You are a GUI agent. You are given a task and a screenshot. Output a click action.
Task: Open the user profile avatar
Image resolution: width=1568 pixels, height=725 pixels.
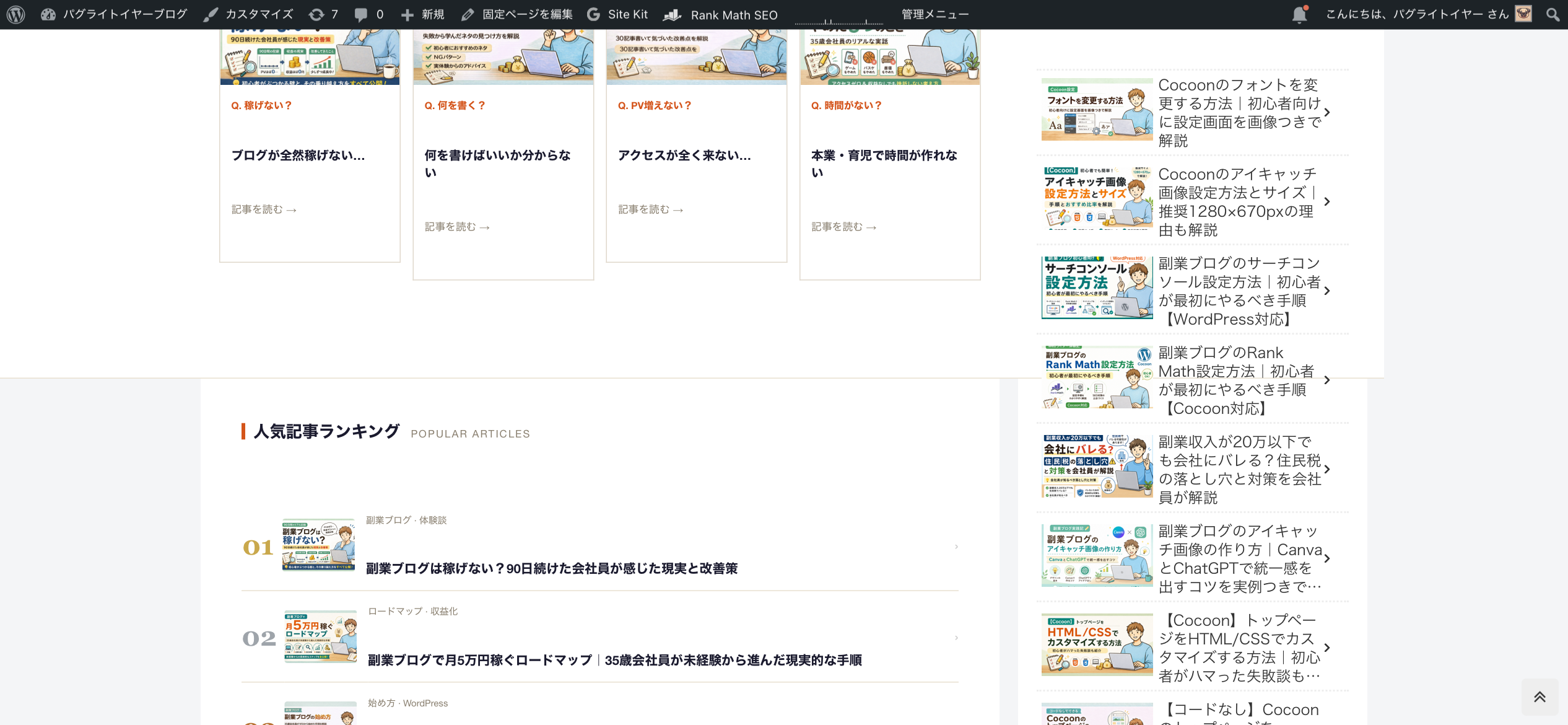[1523, 14]
